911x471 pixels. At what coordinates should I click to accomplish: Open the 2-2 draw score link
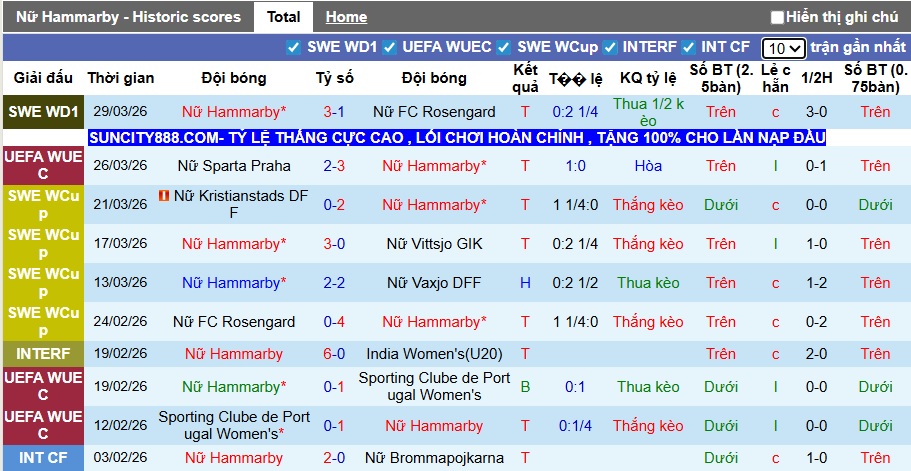pyautogui.click(x=334, y=283)
